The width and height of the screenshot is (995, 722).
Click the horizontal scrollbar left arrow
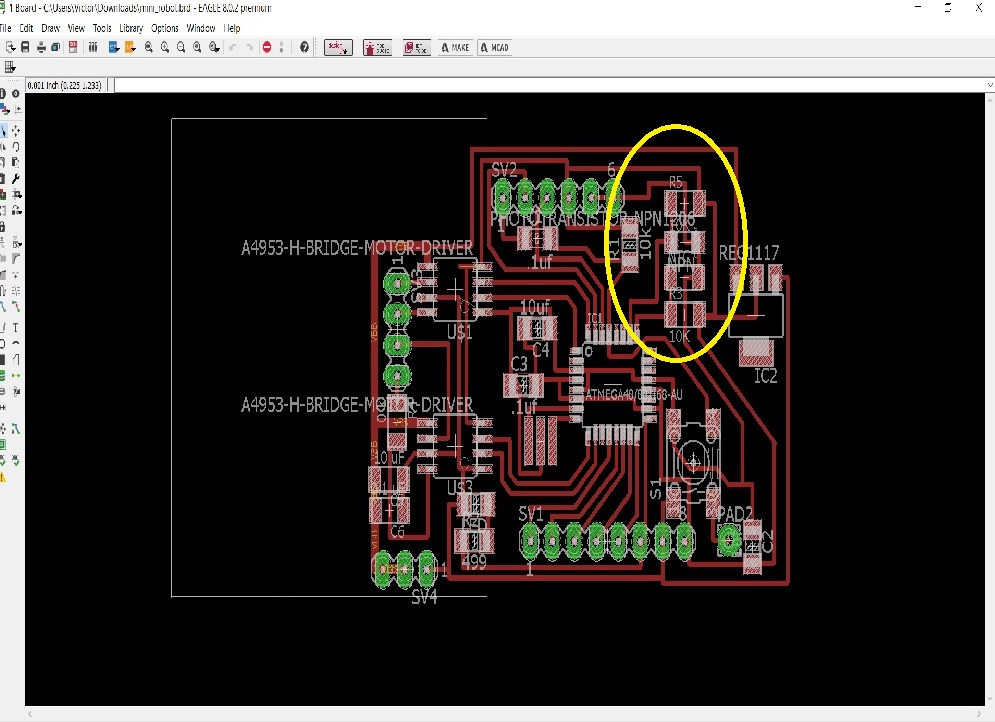pos(30,714)
